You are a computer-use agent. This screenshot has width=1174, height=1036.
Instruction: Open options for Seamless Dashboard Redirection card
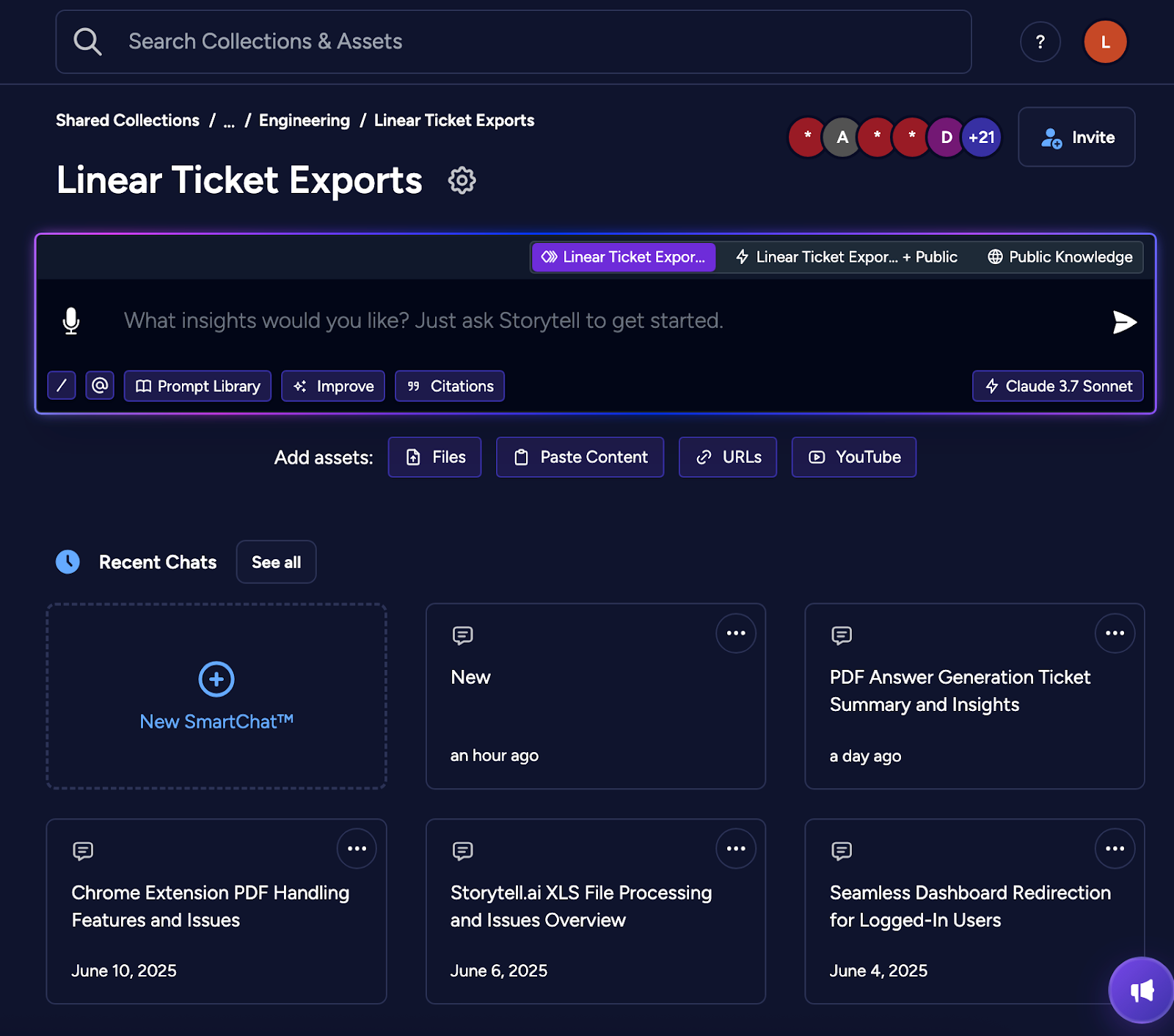tap(1115, 848)
